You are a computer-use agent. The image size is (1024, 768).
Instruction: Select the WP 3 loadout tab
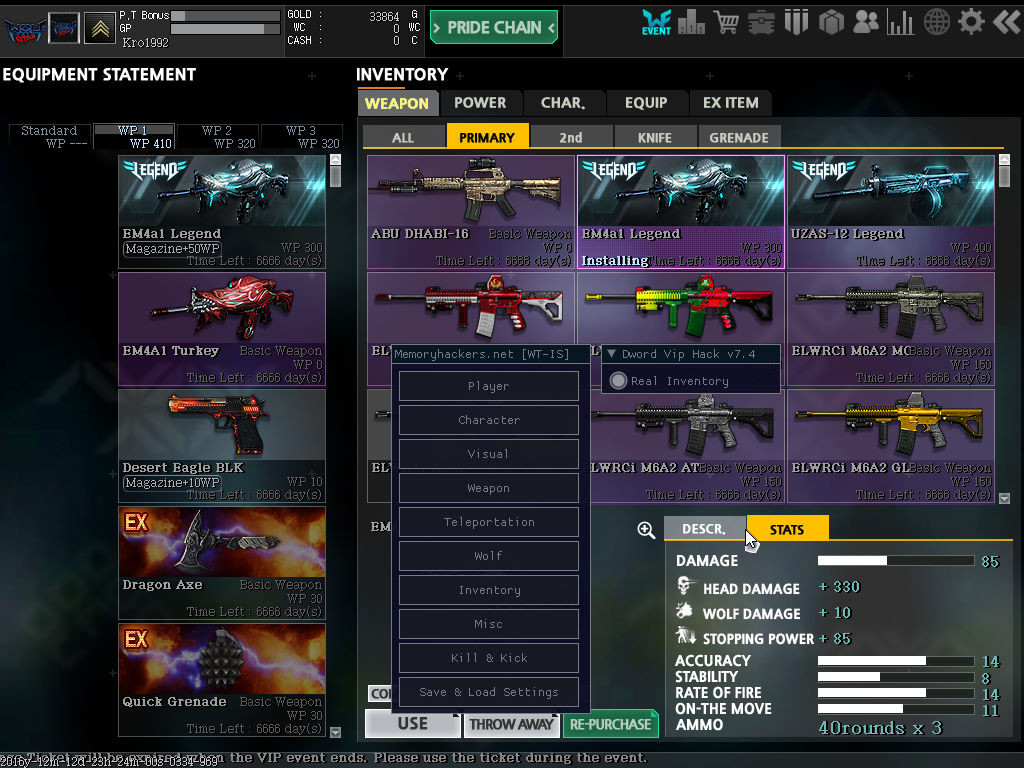click(x=302, y=136)
